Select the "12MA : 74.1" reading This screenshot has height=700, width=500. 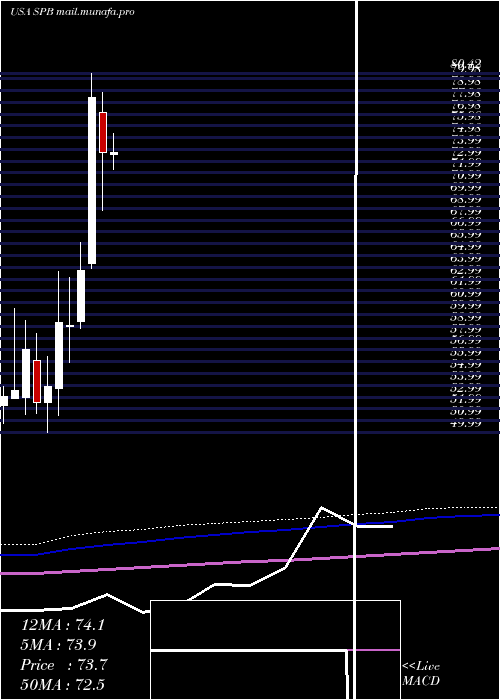(63, 625)
